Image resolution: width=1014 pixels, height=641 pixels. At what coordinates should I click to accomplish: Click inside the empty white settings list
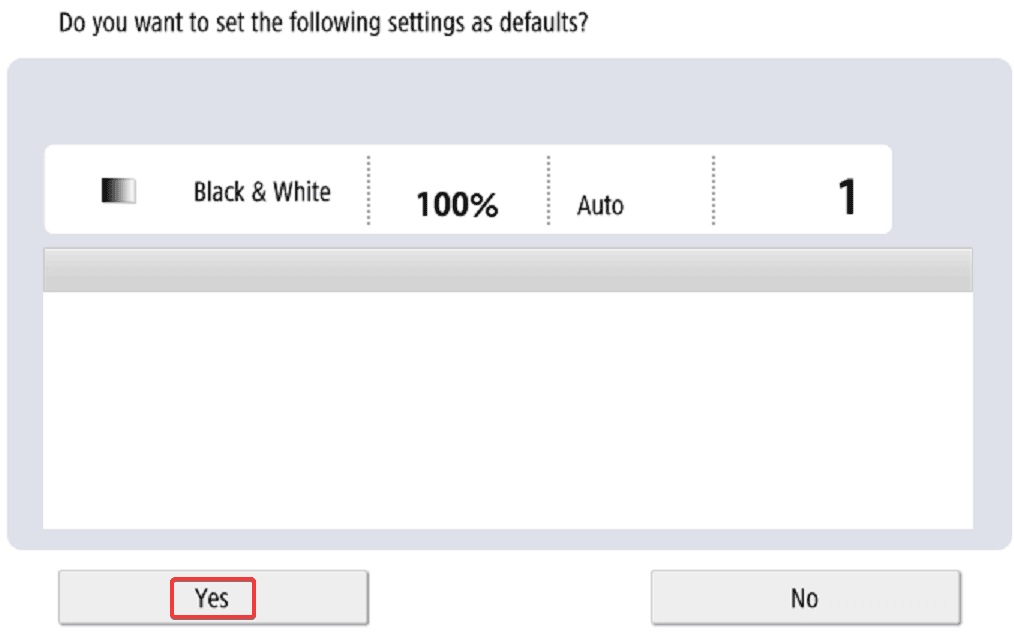click(507, 410)
